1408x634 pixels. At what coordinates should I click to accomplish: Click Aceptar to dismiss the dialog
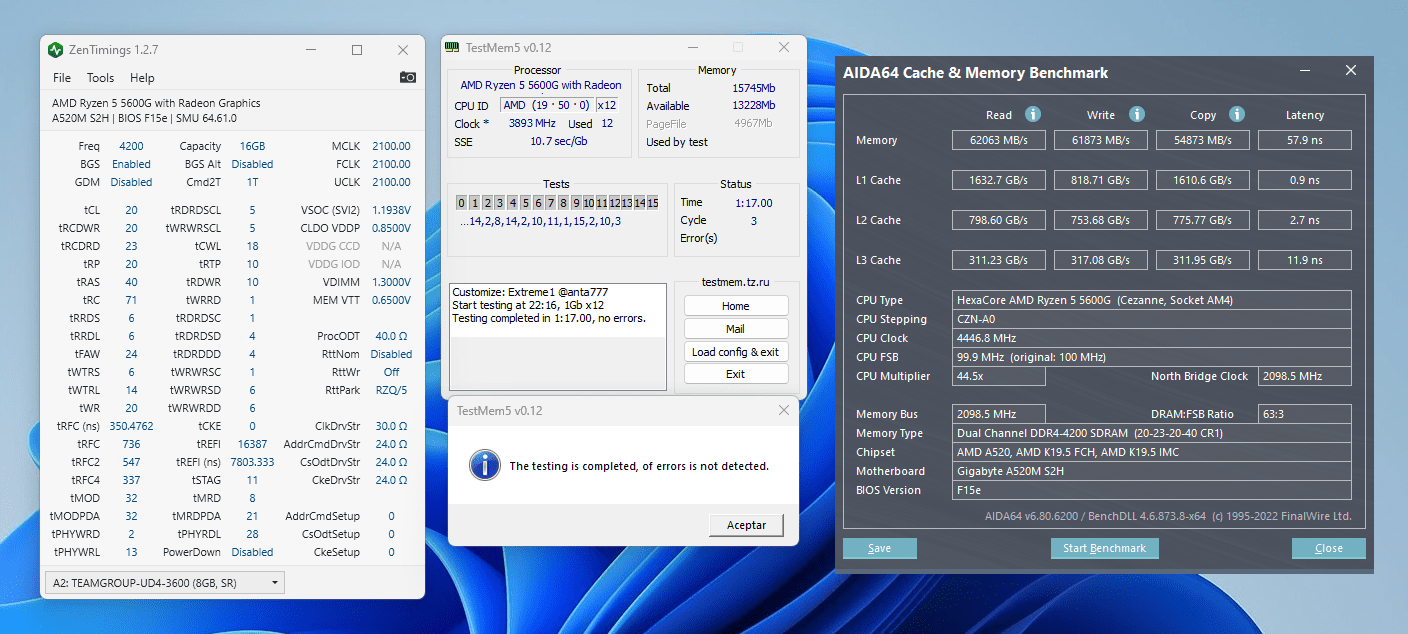[746, 525]
